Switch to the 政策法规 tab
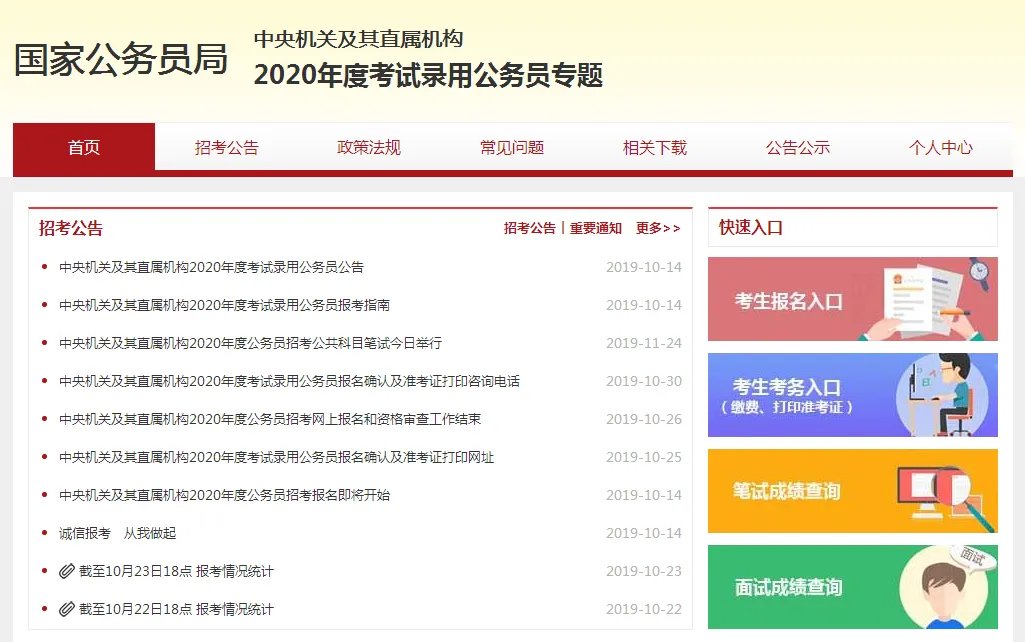This screenshot has width=1025, height=642. pos(368,147)
